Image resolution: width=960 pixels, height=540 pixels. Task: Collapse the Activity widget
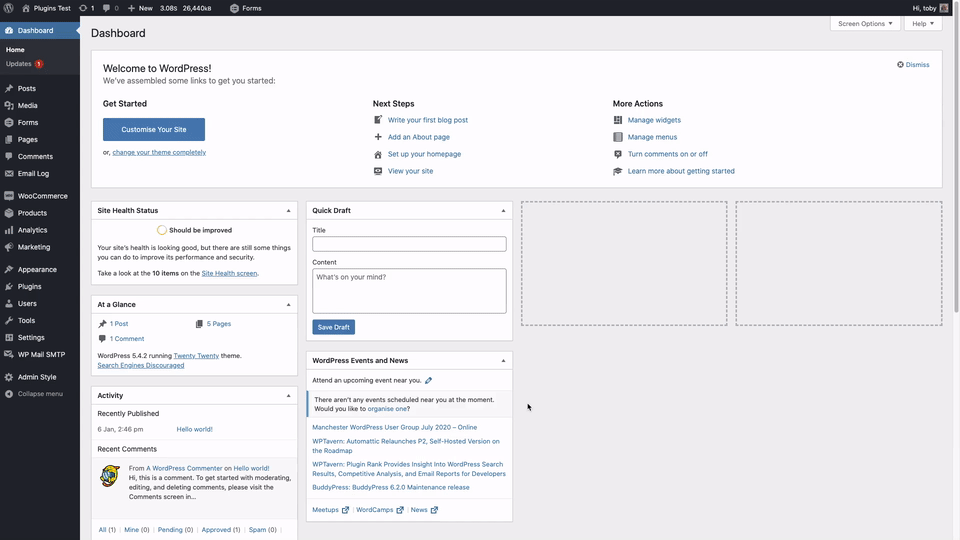tap(288, 396)
